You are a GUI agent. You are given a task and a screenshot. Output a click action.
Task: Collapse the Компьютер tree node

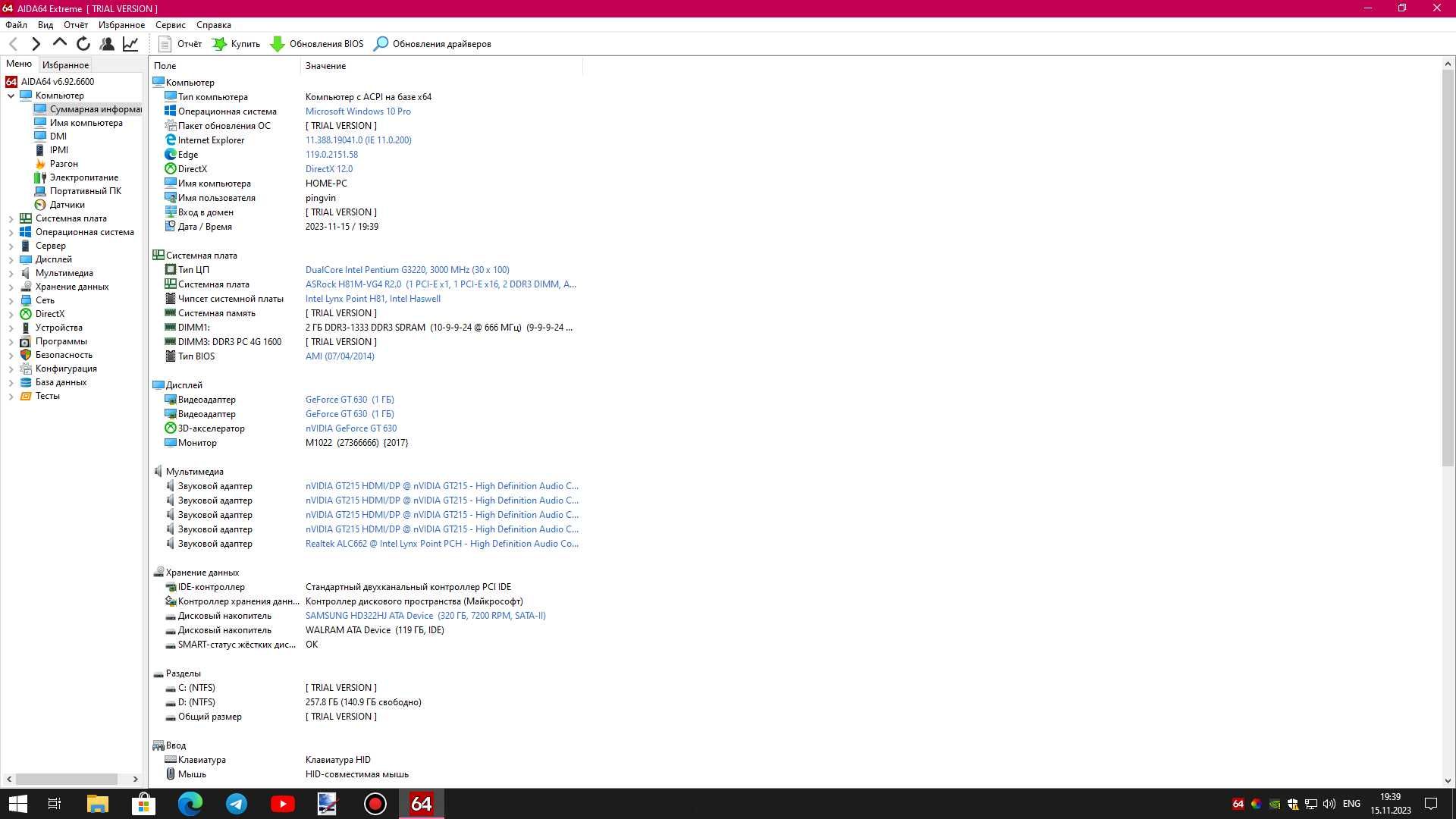click(x=11, y=96)
